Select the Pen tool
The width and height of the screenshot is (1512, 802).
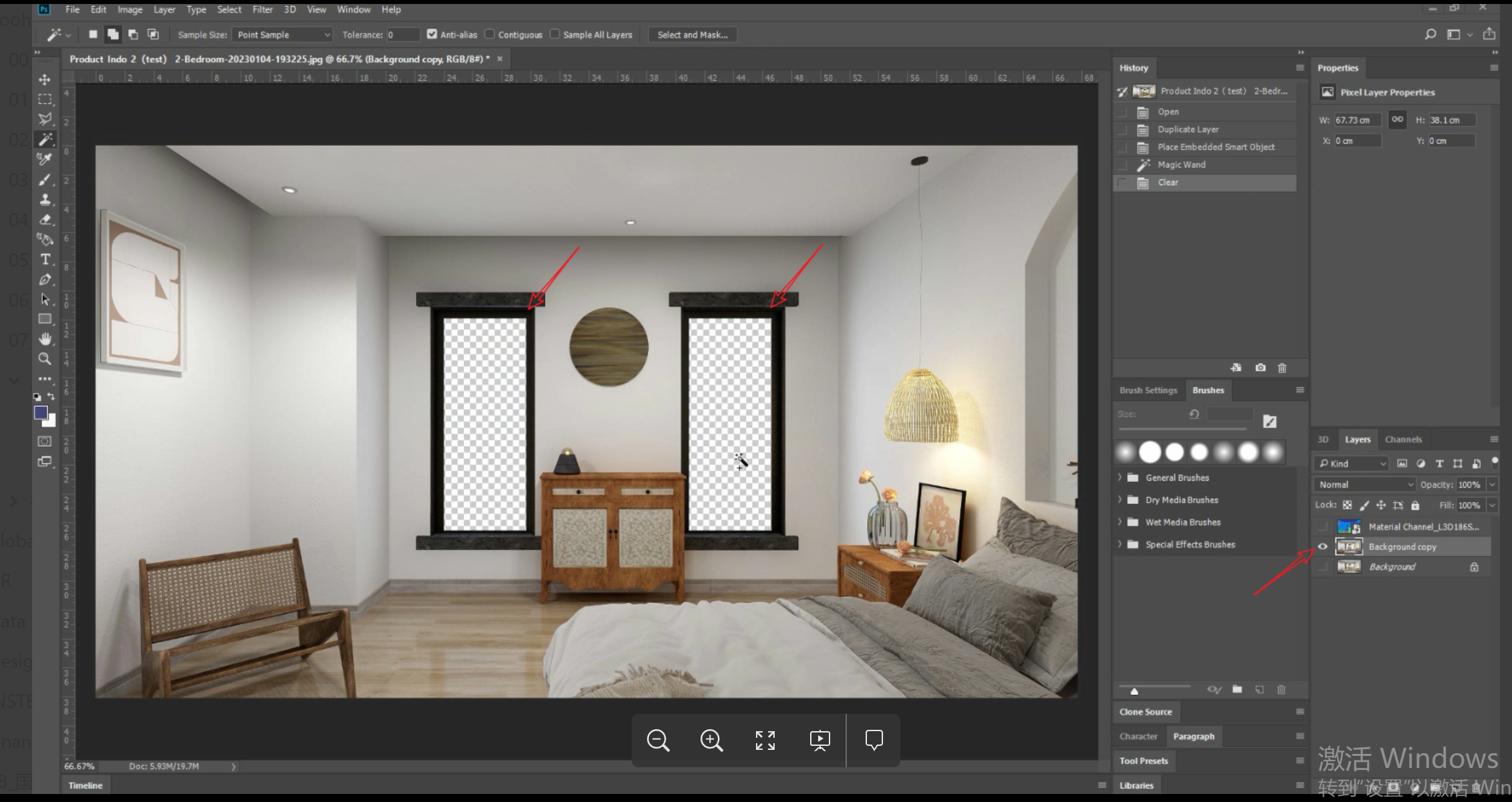tap(45, 279)
